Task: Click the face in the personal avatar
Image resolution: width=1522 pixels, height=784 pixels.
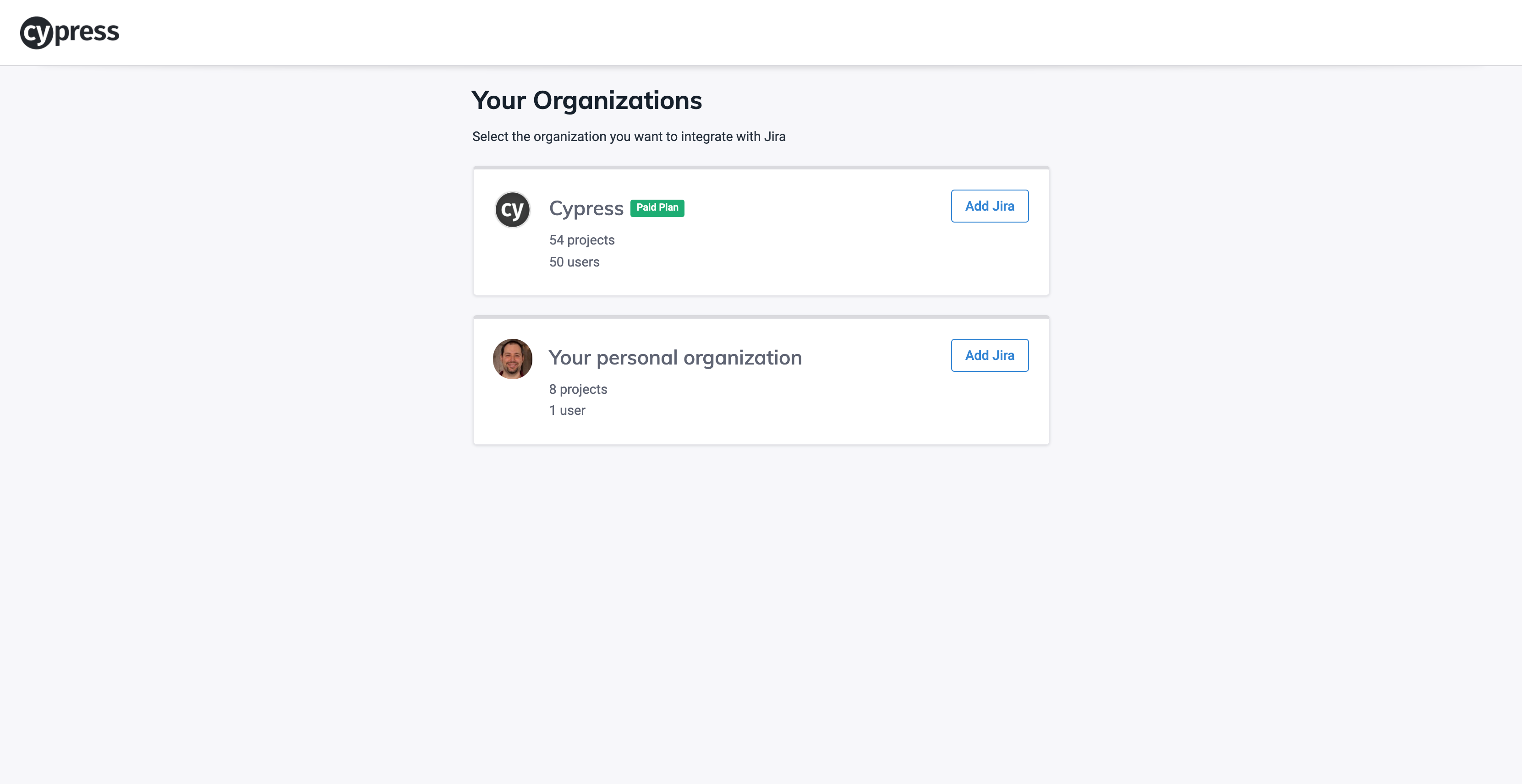Action: point(512,356)
